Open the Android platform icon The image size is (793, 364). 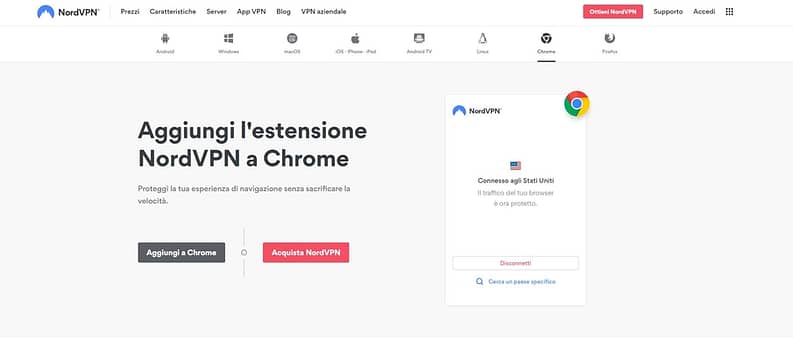pos(165,38)
